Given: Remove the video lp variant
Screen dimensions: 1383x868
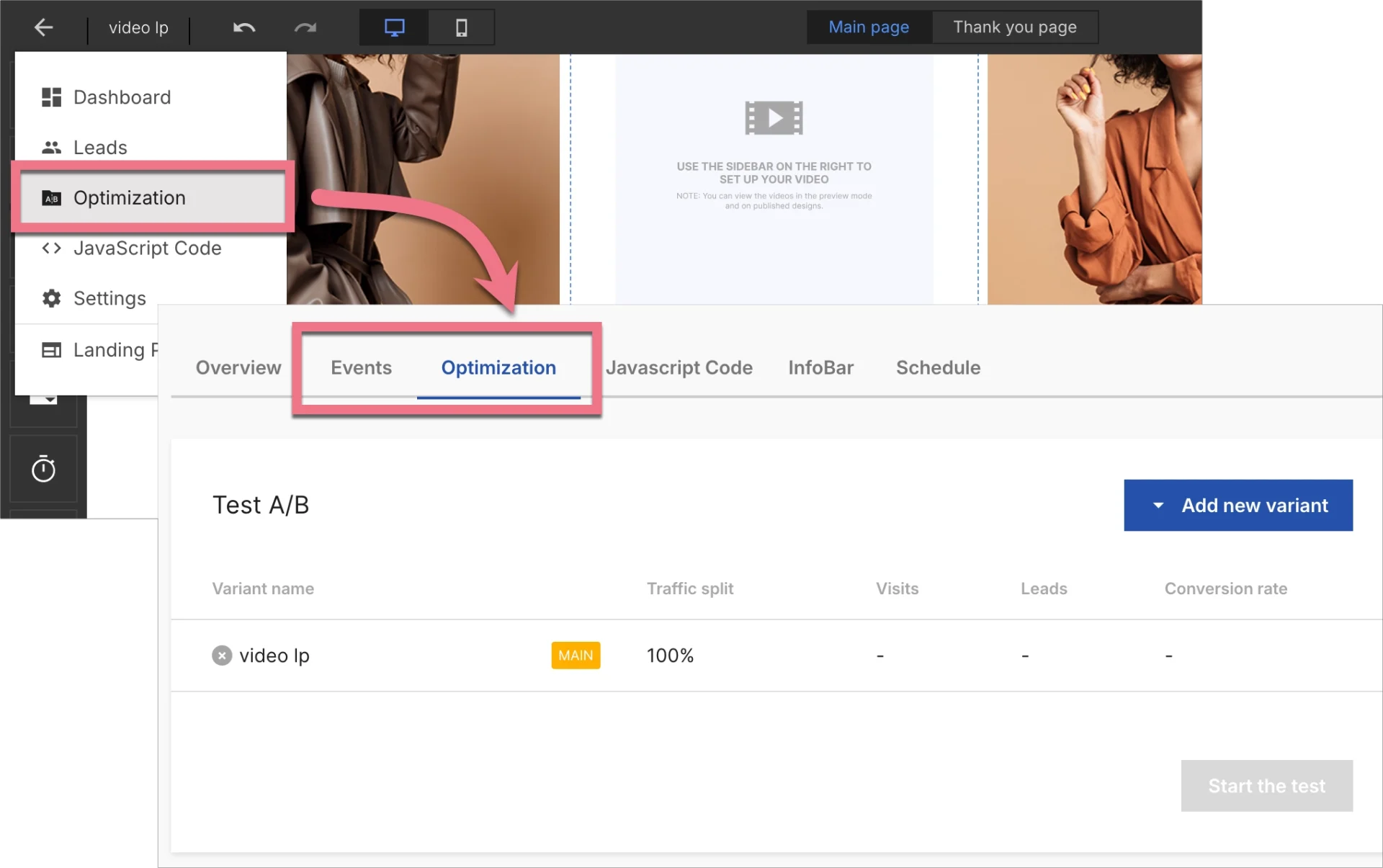Looking at the screenshot, I should pyautogui.click(x=221, y=655).
